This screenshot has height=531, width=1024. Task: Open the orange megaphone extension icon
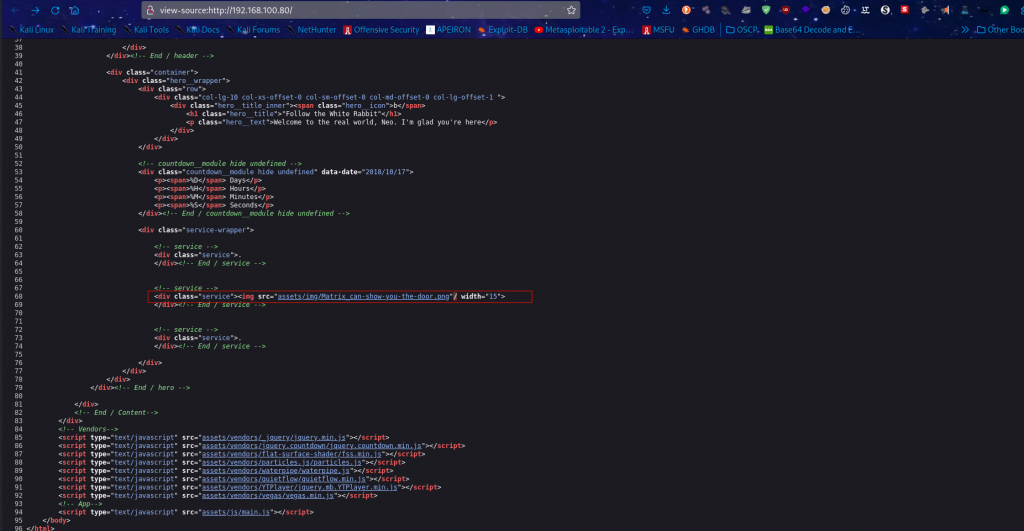(x=945, y=10)
